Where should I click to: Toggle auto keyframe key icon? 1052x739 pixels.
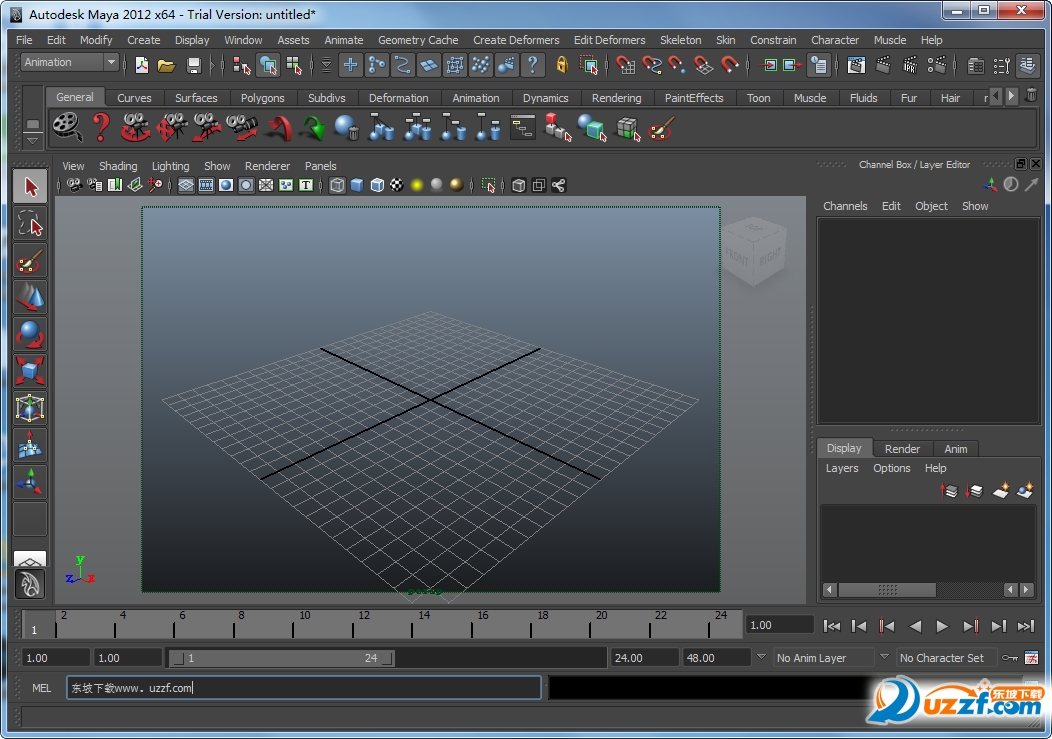pos(1010,658)
